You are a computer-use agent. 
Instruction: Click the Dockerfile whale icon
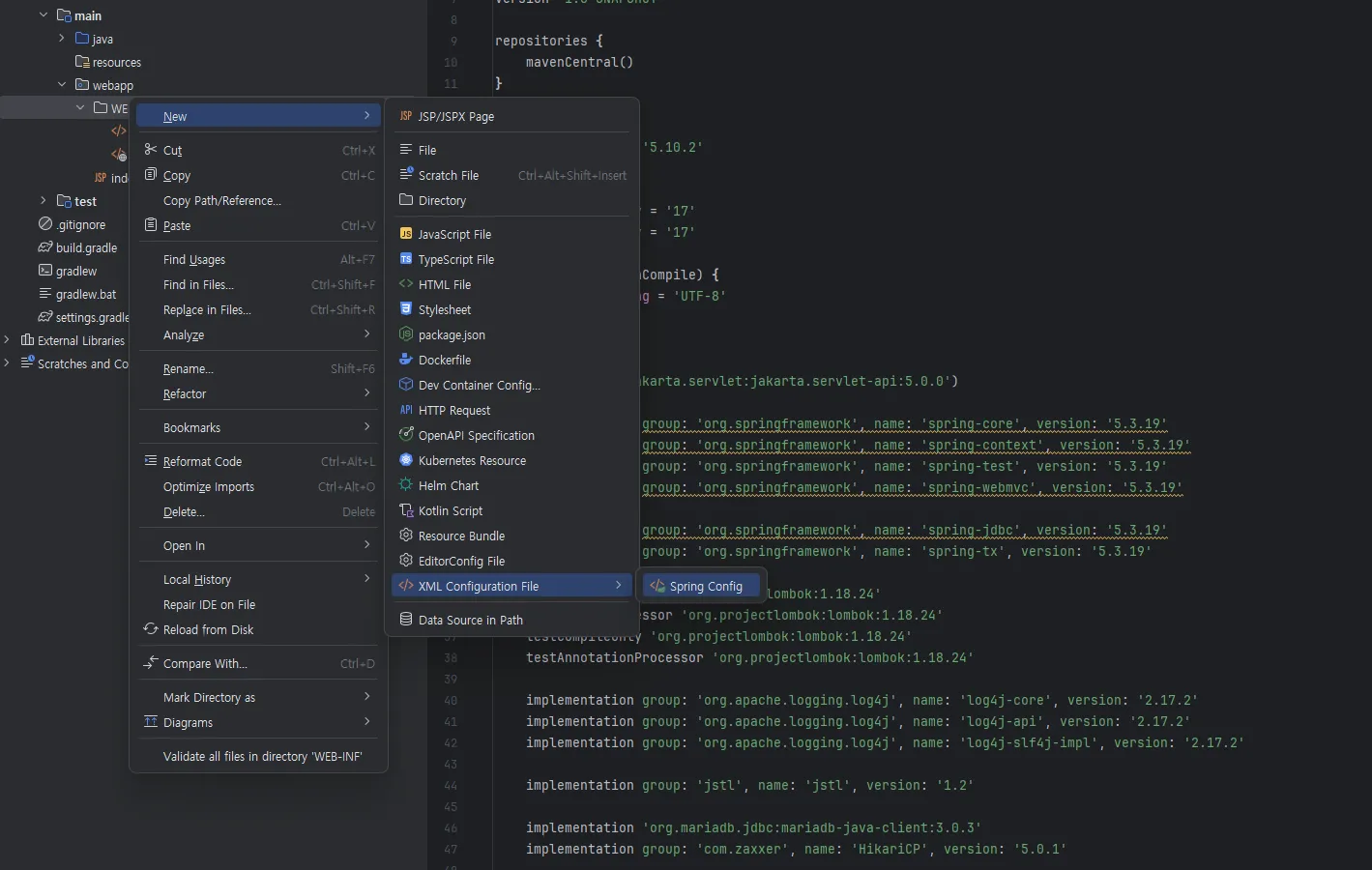point(406,360)
